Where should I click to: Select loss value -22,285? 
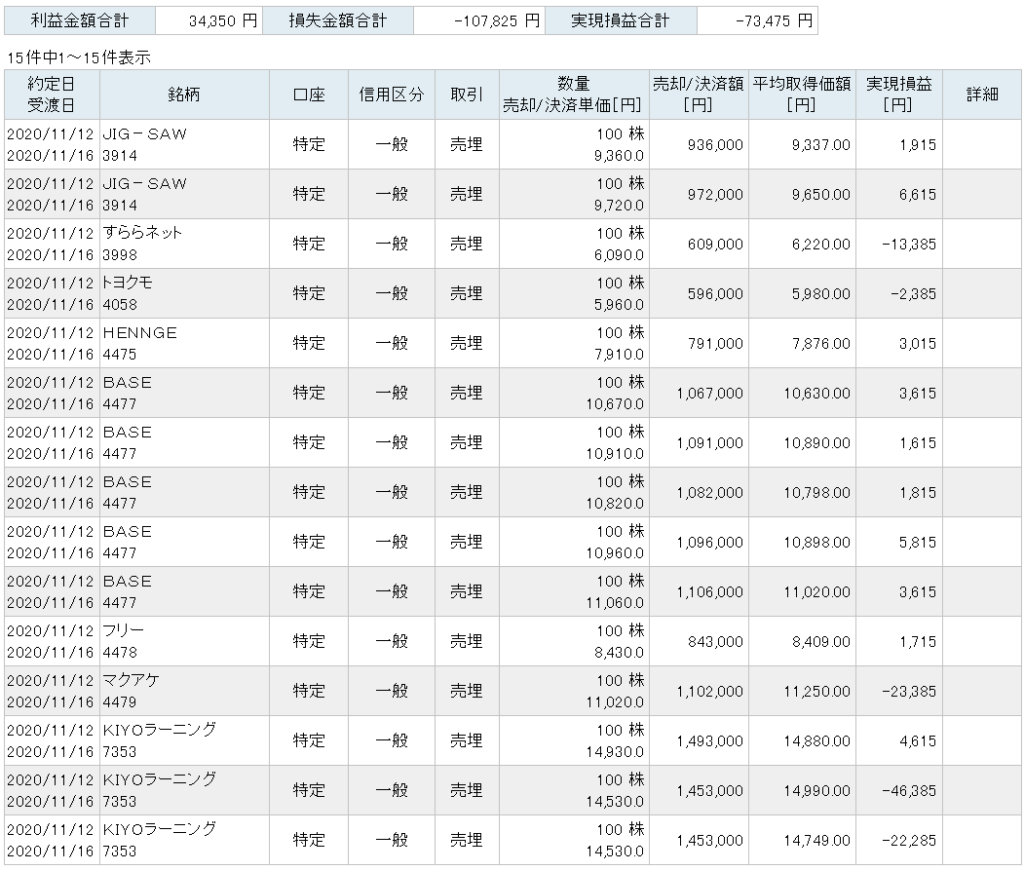[908, 840]
